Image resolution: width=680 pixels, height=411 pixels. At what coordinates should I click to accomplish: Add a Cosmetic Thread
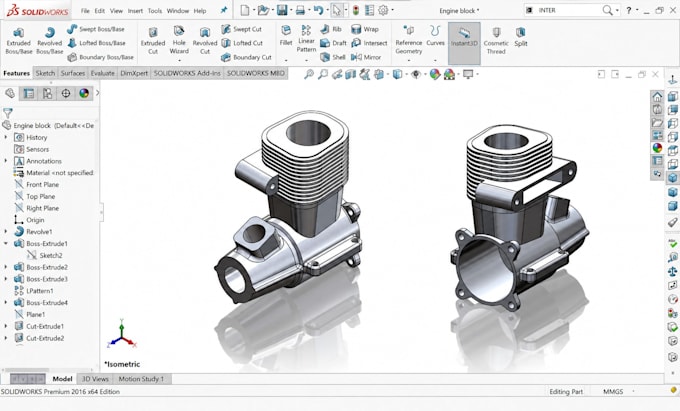496,41
